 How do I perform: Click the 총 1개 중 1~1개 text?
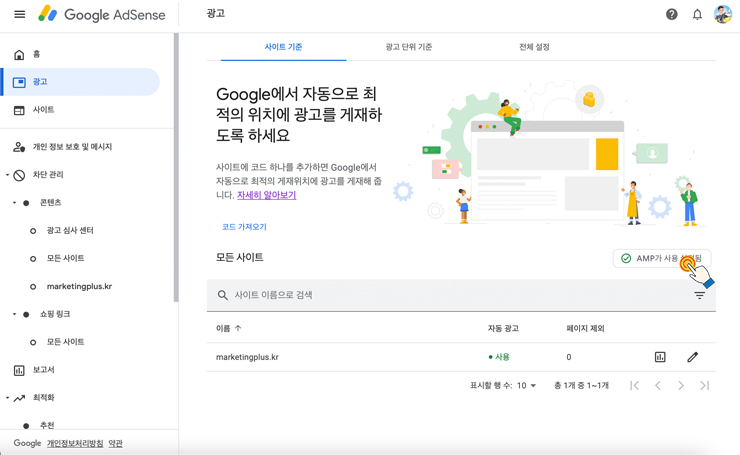click(x=581, y=386)
